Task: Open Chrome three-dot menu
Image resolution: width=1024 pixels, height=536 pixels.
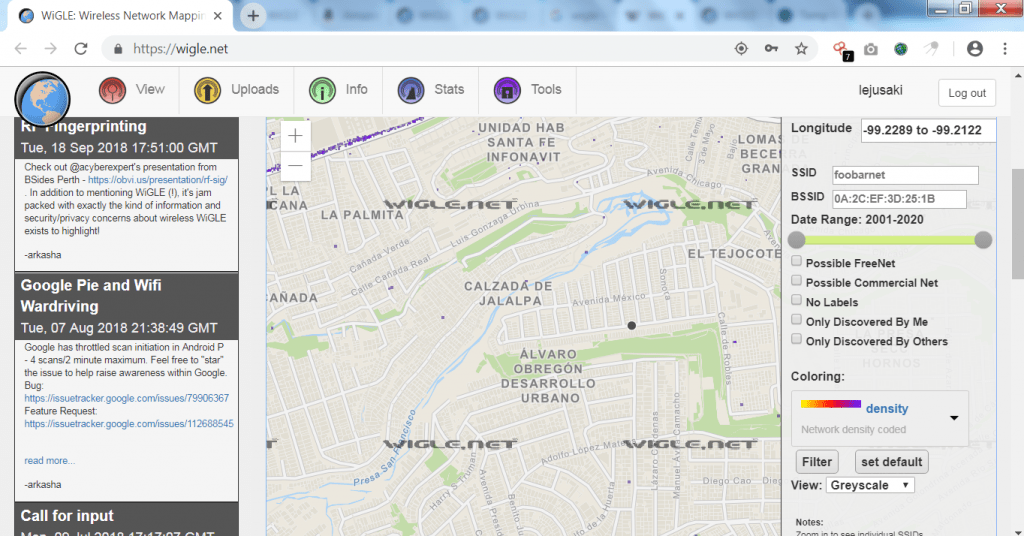Action: pos(1005,49)
